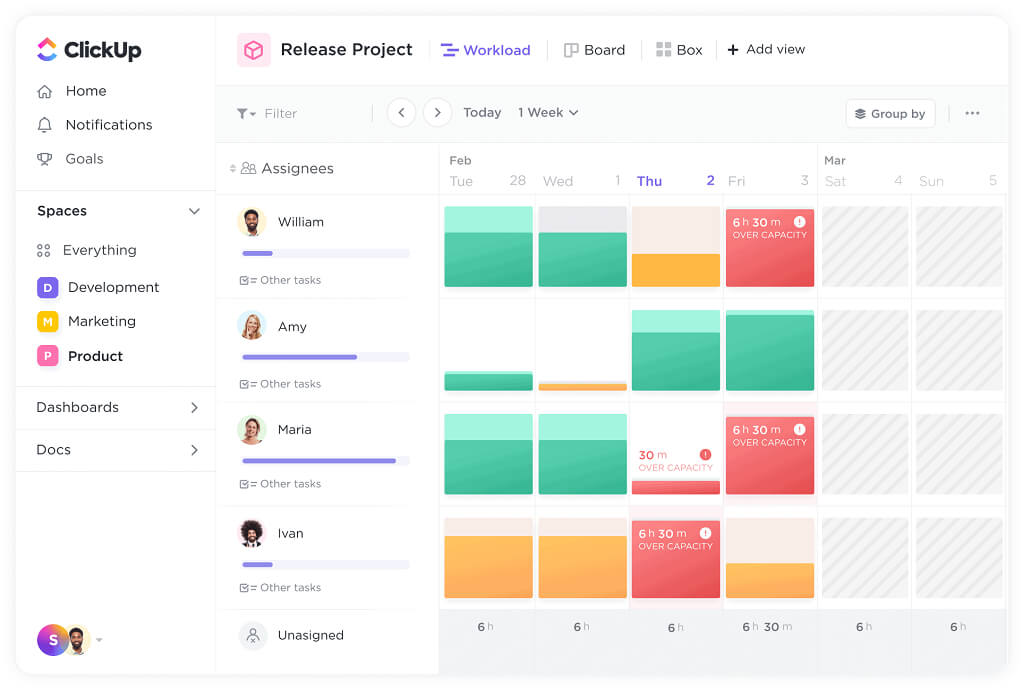Go to previous week arrow
This screenshot has width=1024, height=690.
[x=401, y=113]
